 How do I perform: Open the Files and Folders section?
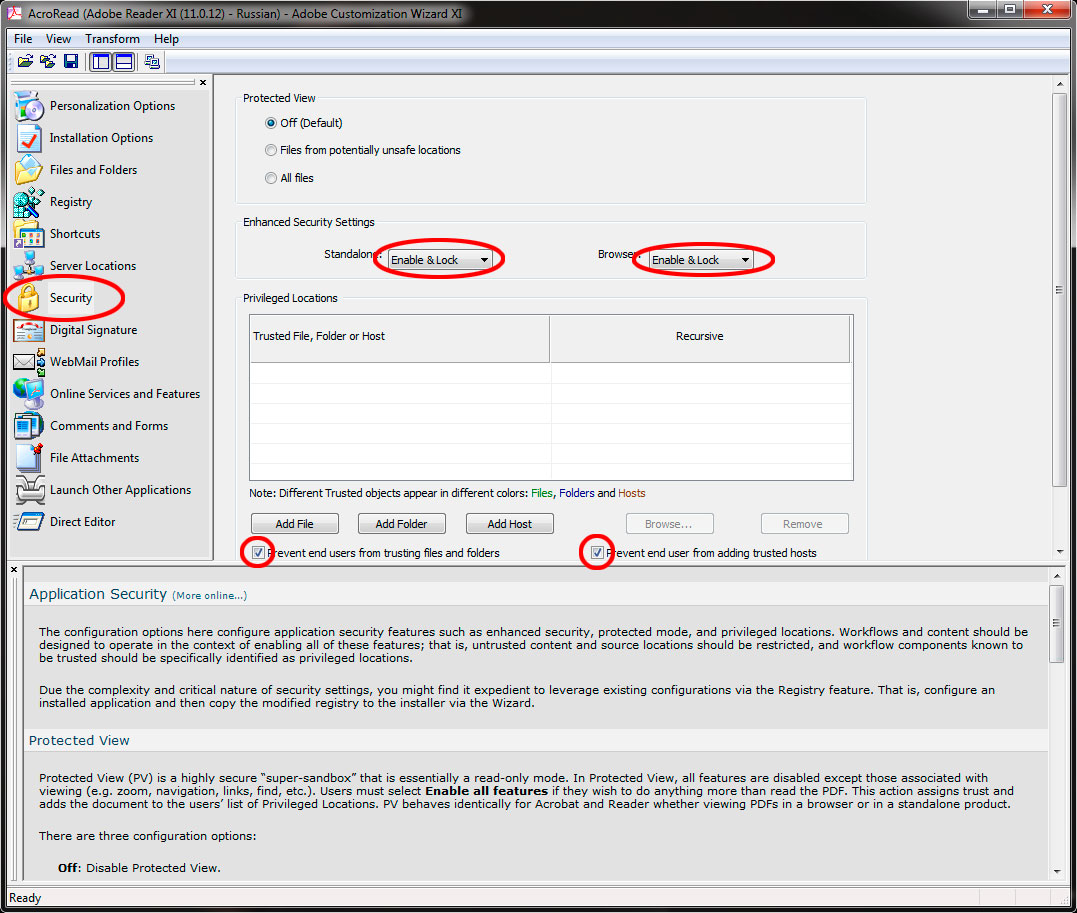pyautogui.click(x=76, y=170)
